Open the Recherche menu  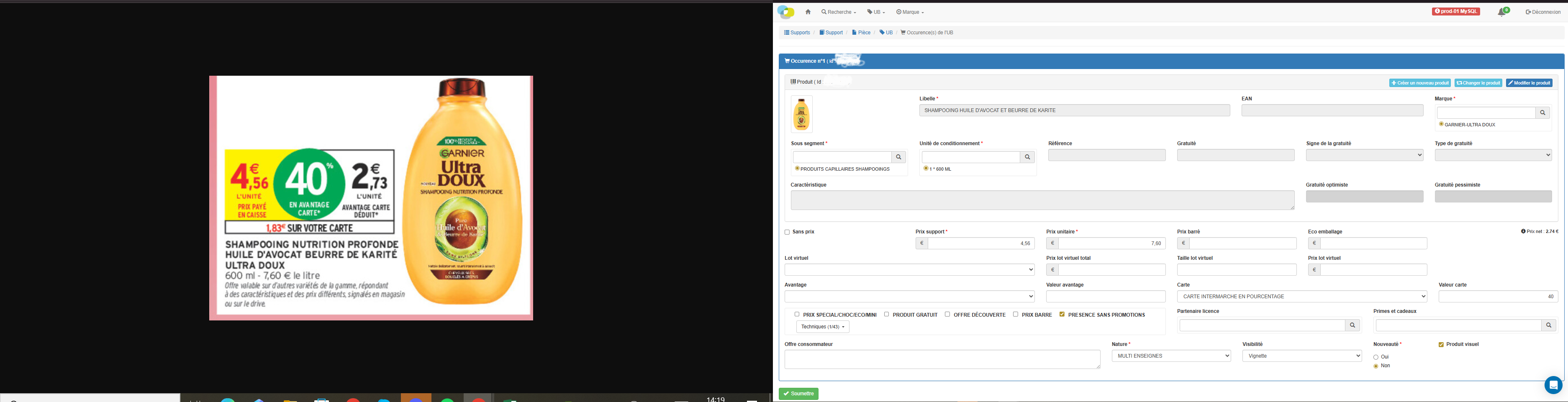838,12
